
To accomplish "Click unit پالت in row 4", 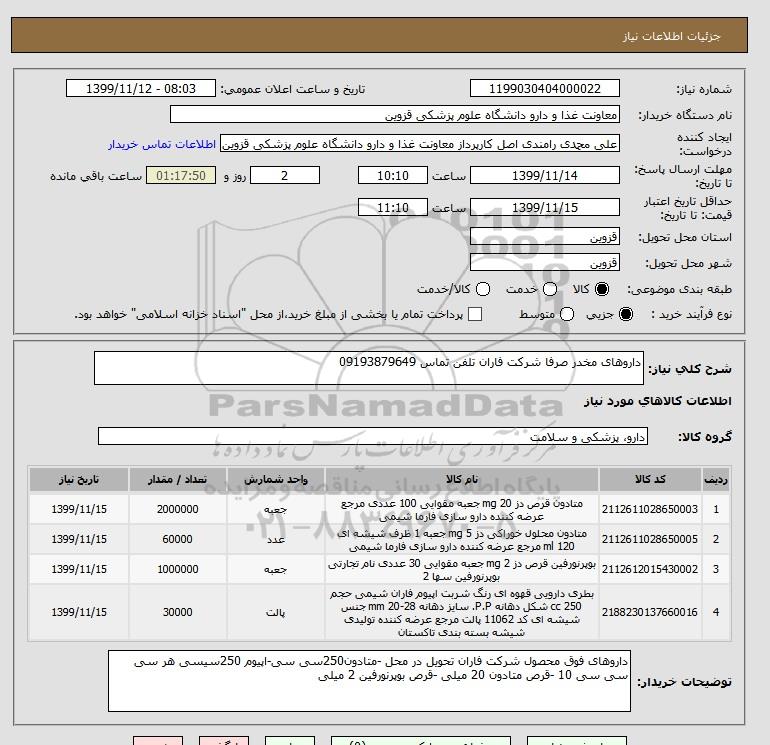I will click(x=275, y=612).
